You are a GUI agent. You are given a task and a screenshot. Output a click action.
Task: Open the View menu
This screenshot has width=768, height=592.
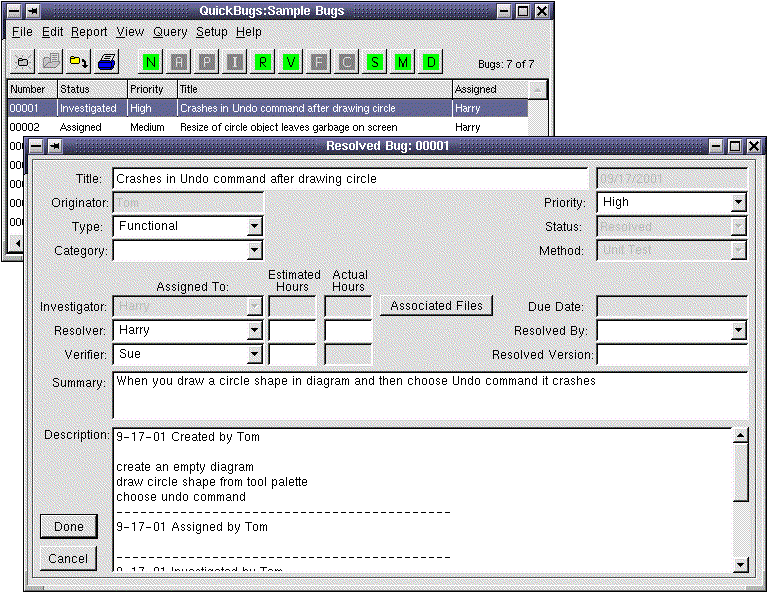click(130, 32)
